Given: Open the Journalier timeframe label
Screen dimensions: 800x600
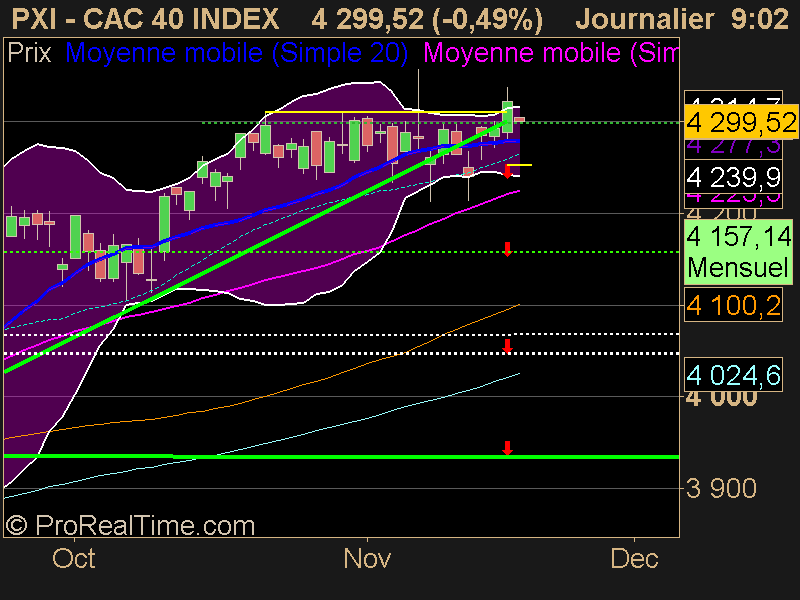Looking at the screenshot, I should point(645,19).
